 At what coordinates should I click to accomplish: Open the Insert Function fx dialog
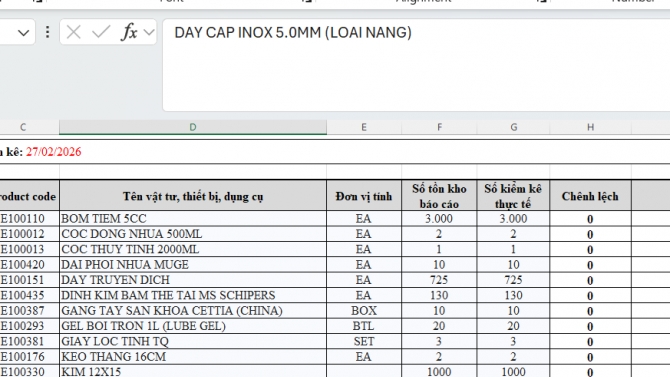pyautogui.click(x=129, y=32)
